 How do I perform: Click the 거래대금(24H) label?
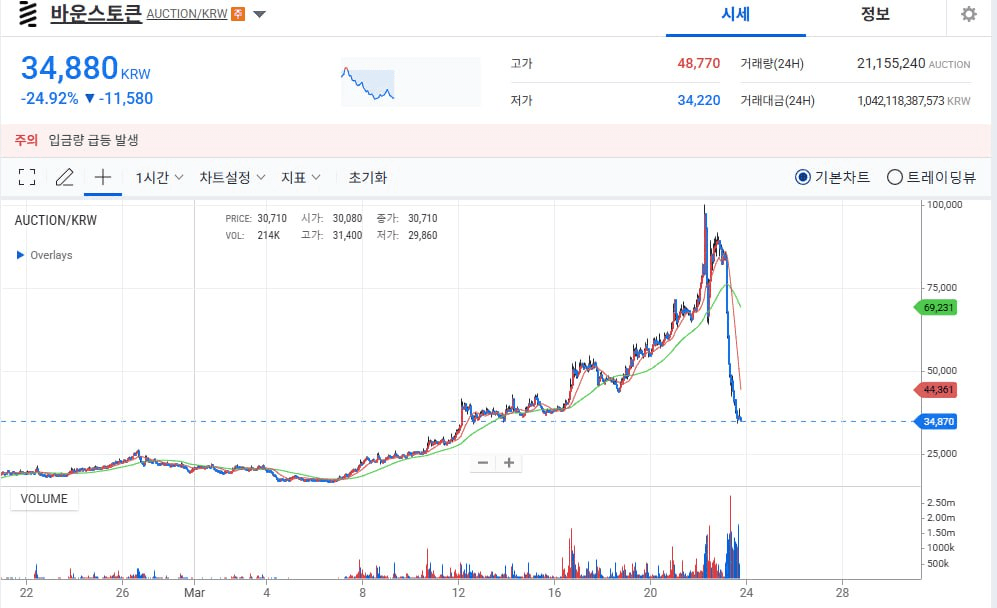click(x=777, y=100)
